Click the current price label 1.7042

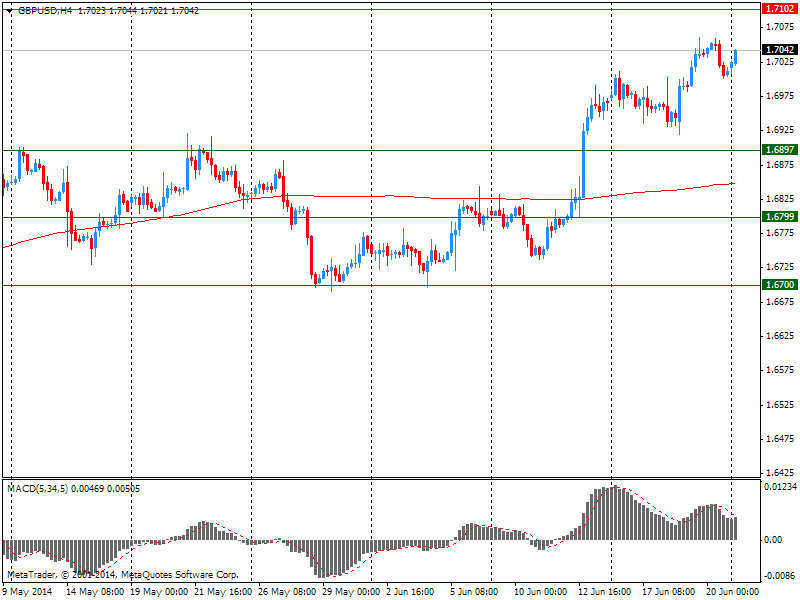coord(780,49)
